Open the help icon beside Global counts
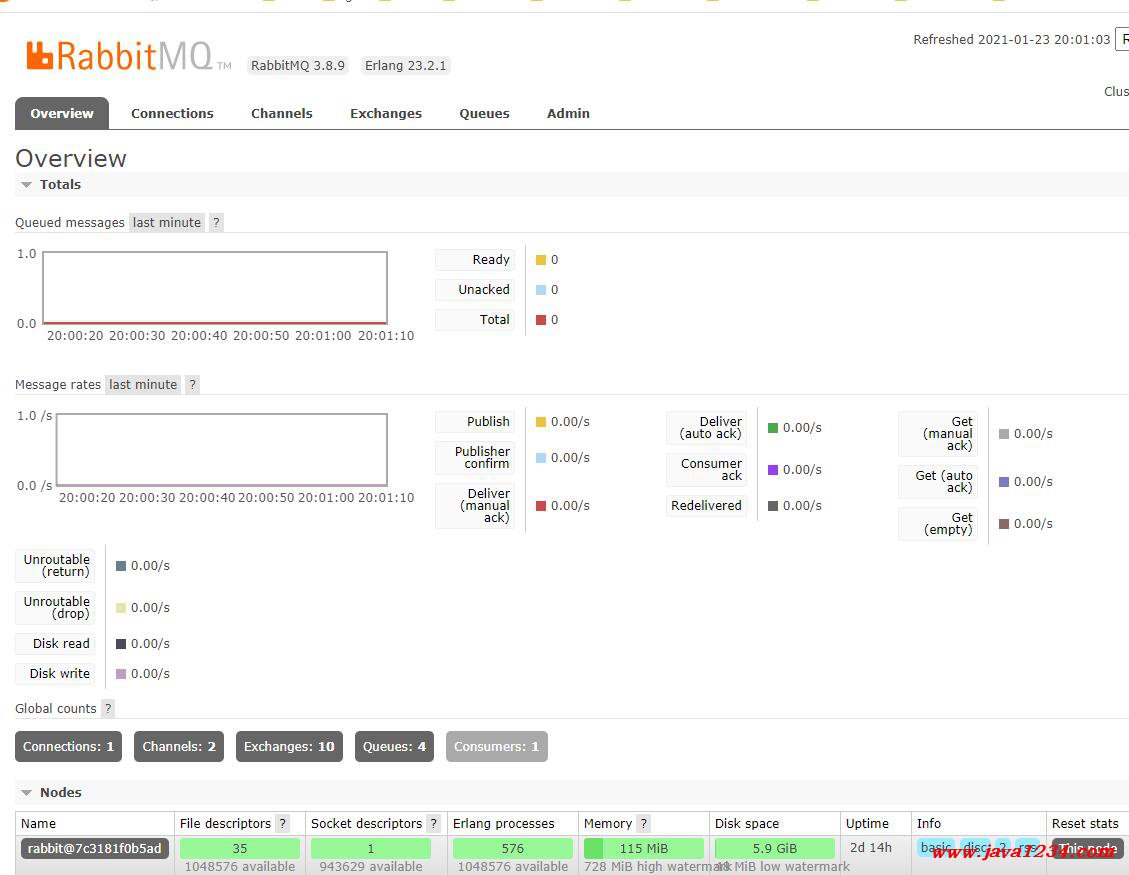1129x875 pixels. [108, 709]
